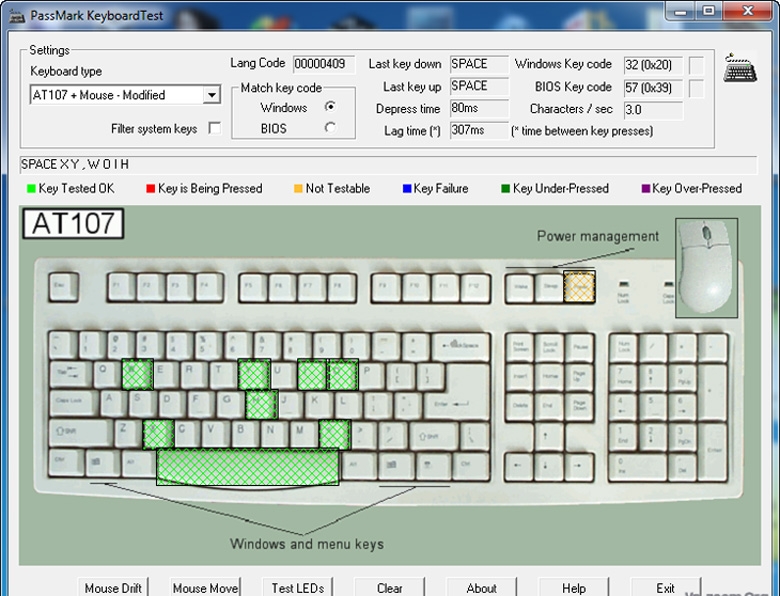Screen dimensions: 780x596
Task: Click the Test LEDs button
Action: 297,588
